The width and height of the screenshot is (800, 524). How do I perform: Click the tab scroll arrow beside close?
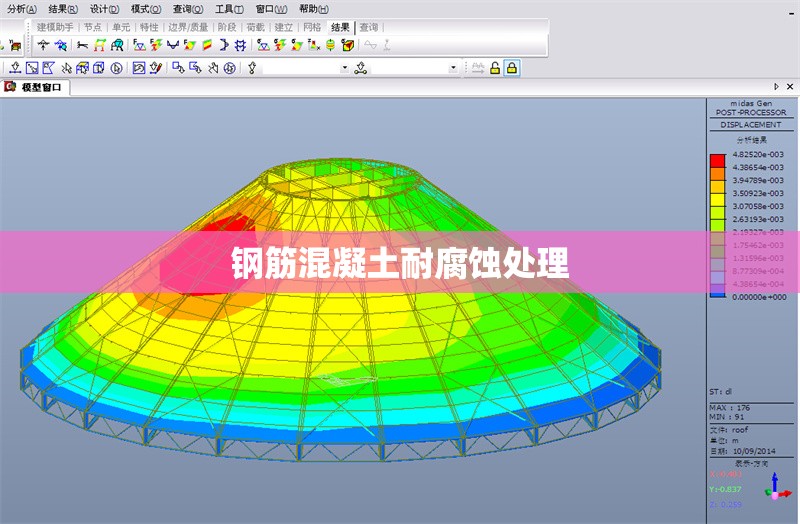point(777,88)
